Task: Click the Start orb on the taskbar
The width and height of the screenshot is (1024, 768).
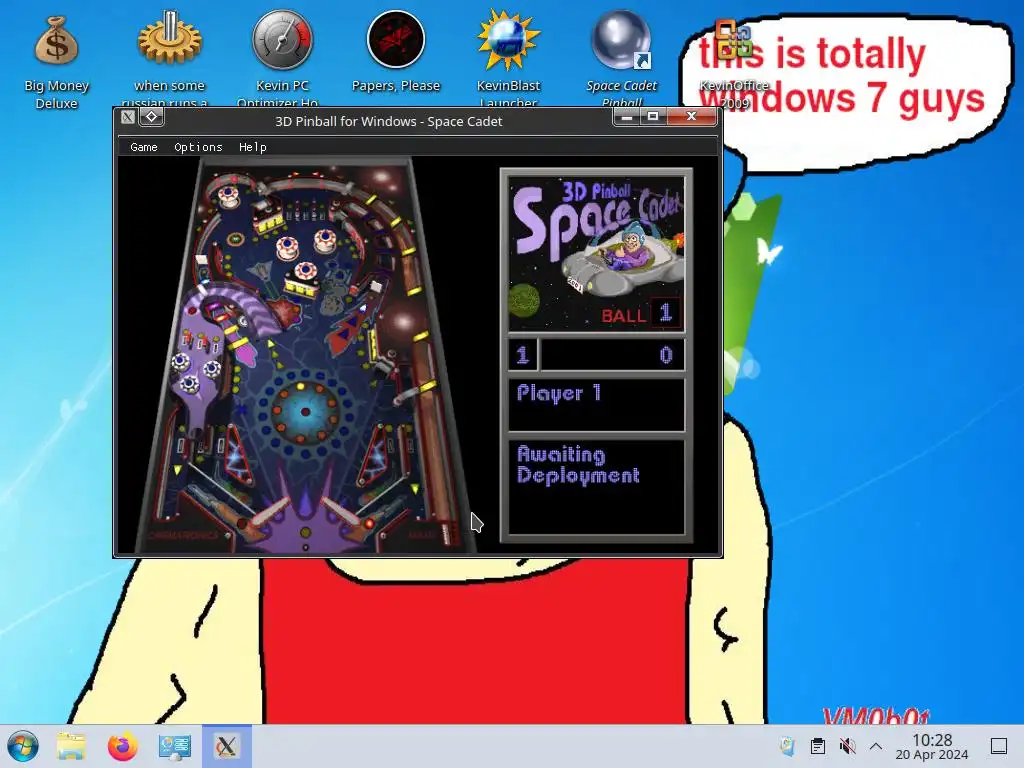Action: click(23, 746)
